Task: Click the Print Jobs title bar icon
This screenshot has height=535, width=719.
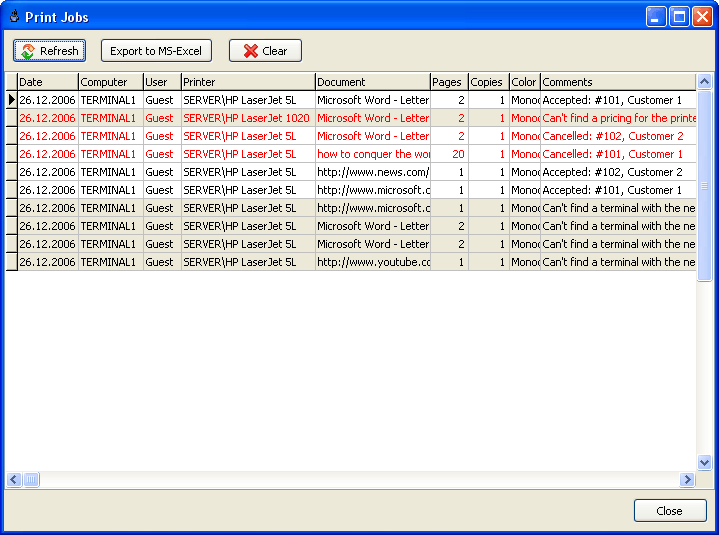Action: pyautogui.click(x=14, y=16)
